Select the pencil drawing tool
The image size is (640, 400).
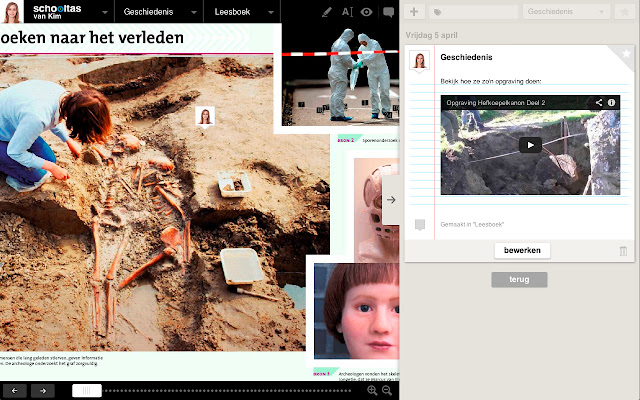[x=326, y=13]
